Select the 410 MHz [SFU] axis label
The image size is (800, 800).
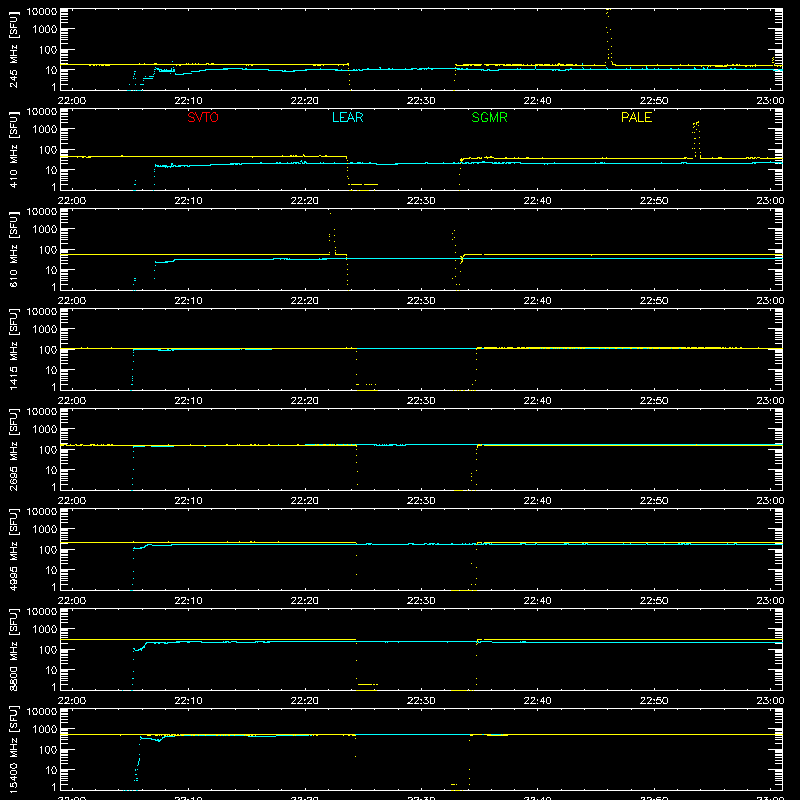click(13, 149)
